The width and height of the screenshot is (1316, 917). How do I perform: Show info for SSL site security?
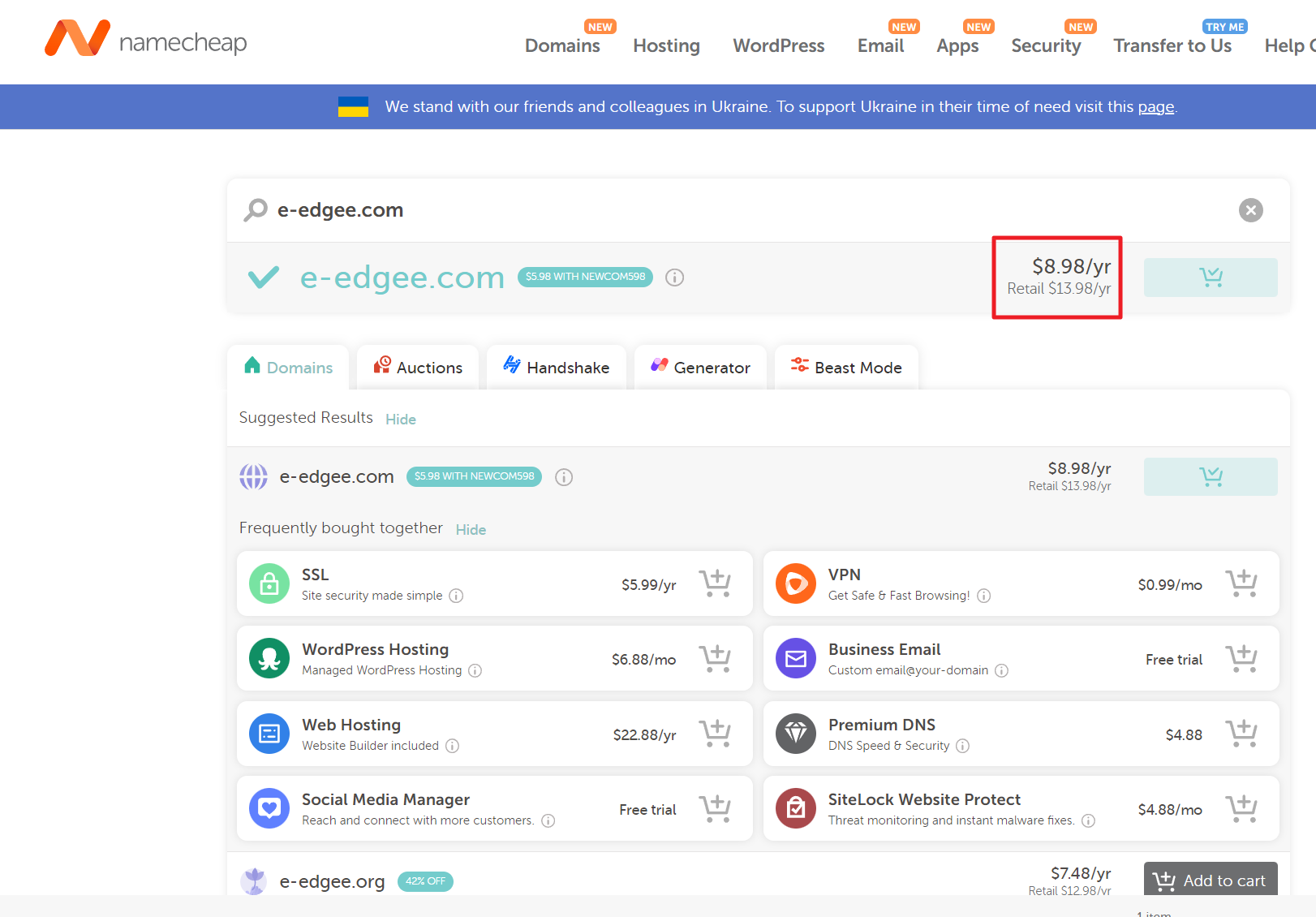pyautogui.click(x=456, y=596)
